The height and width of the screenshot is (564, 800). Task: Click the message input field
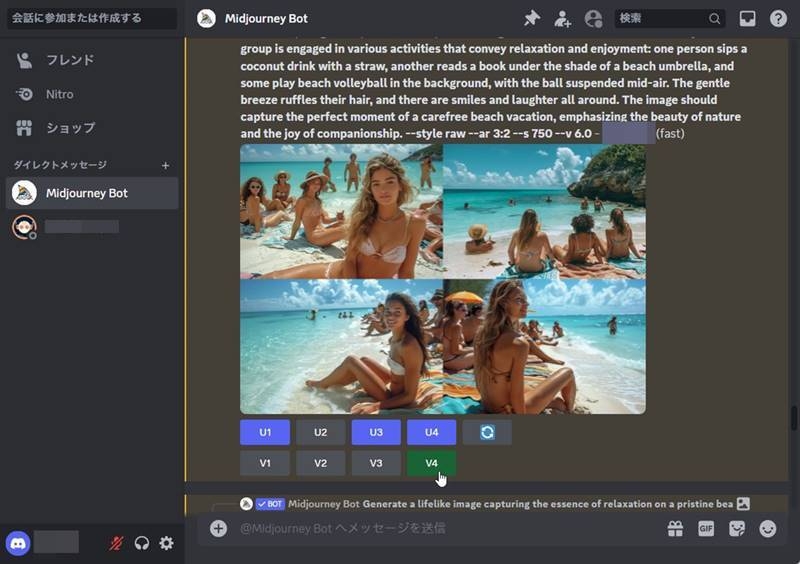click(440, 528)
